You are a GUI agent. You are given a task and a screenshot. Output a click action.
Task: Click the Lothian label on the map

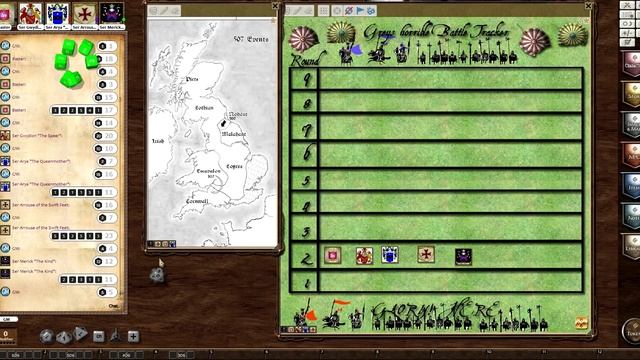click(204, 108)
